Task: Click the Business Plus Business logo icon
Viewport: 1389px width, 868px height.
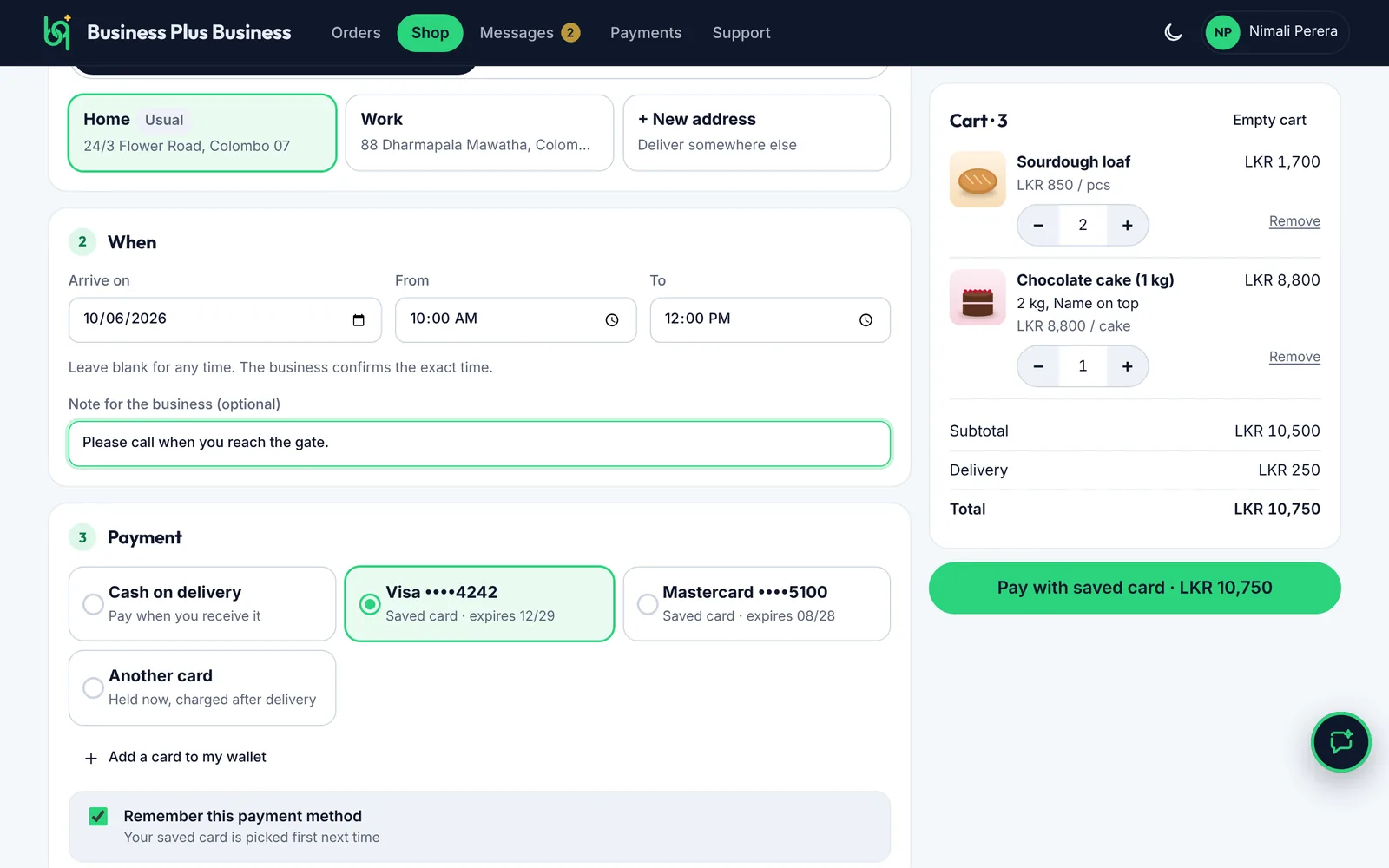Action: click(x=57, y=32)
